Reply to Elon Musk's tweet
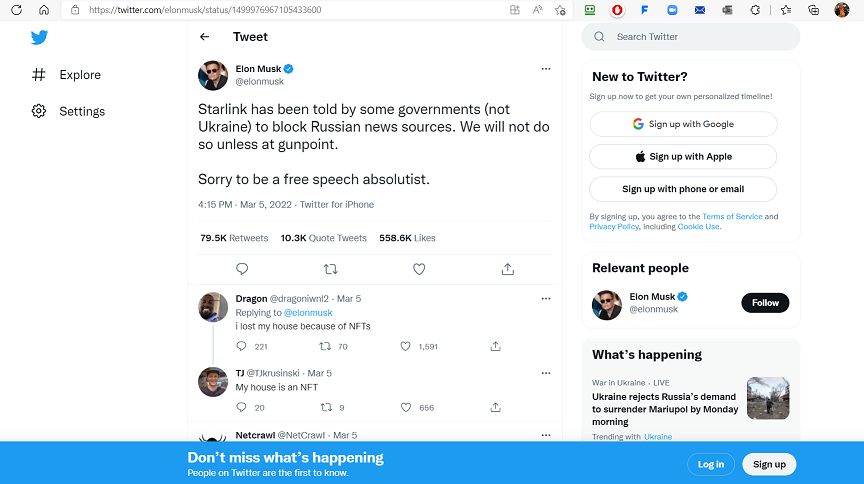 tap(242, 269)
